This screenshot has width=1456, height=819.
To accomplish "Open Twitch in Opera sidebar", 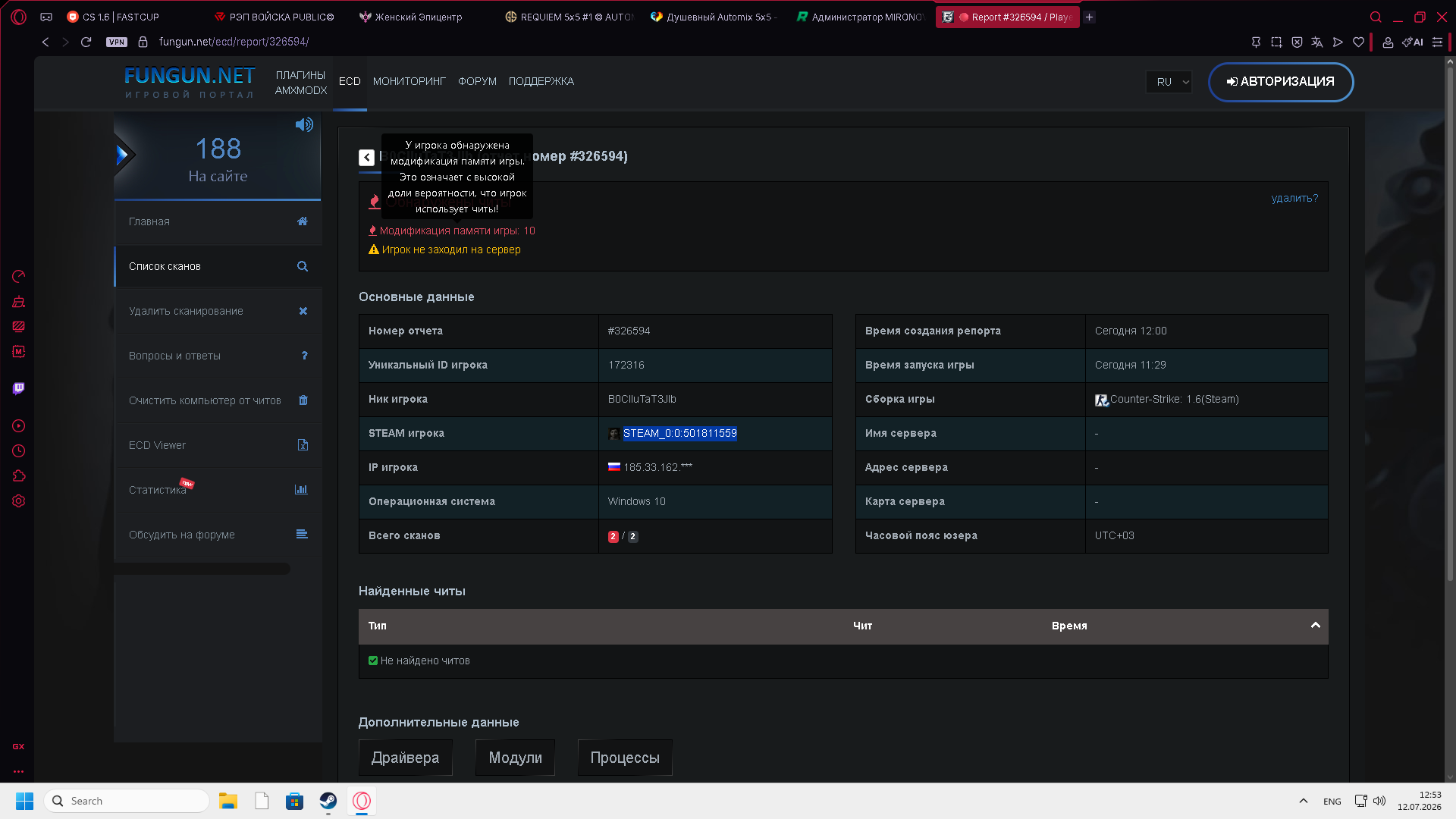I will (x=19, y=388).
